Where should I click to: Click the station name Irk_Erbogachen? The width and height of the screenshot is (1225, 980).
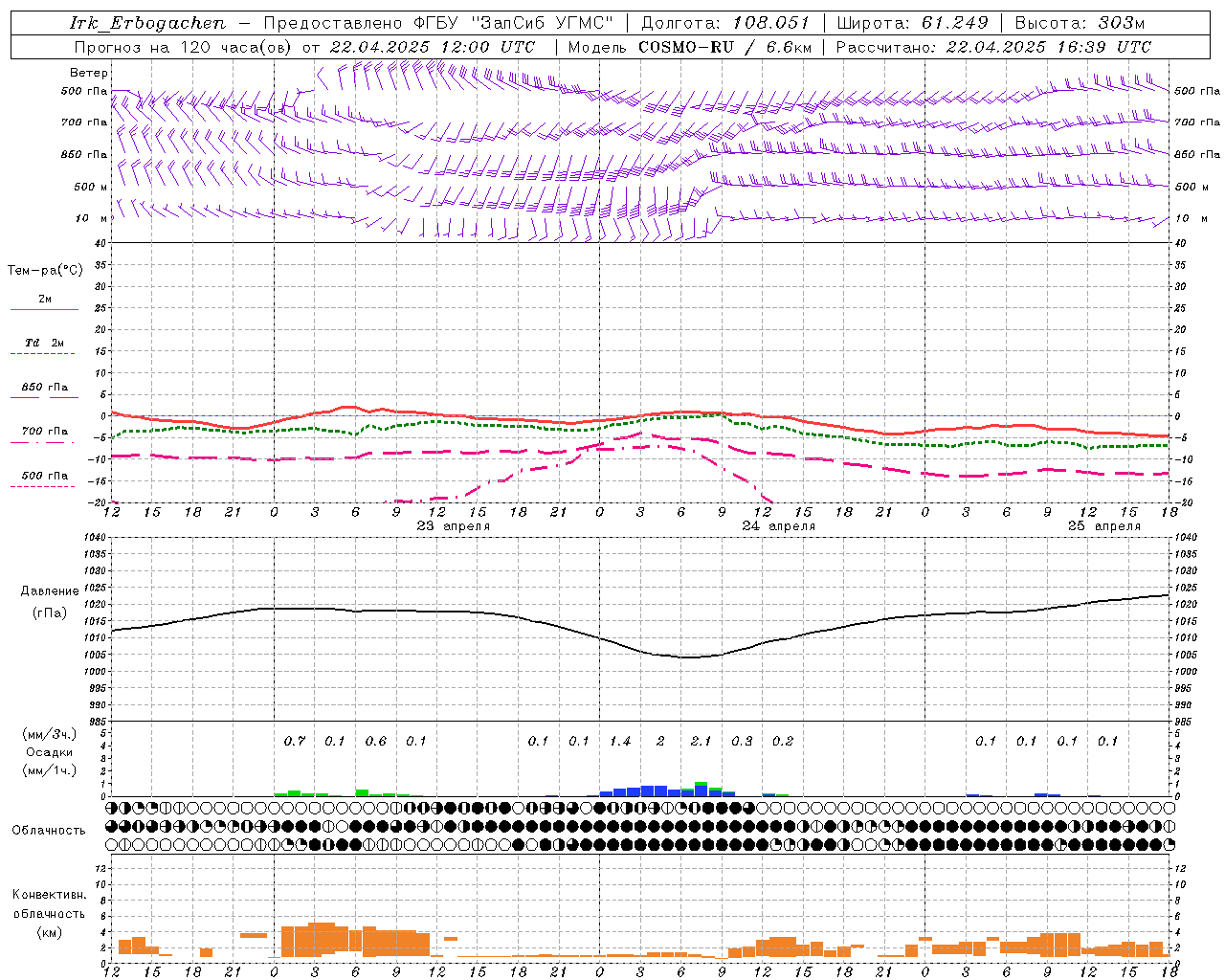click(x=148, y=23)
